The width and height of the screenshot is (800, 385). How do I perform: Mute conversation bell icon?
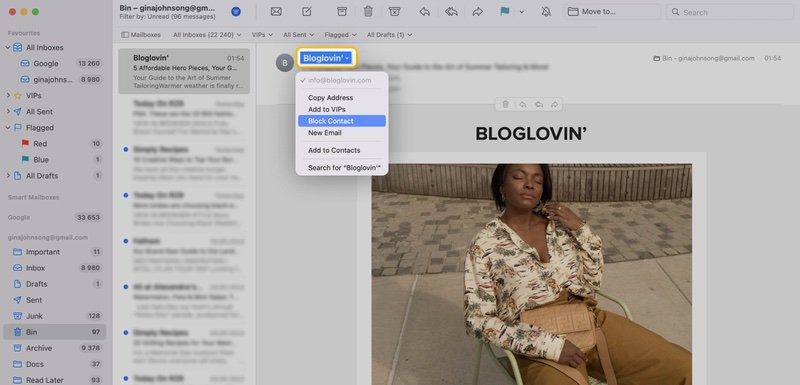point(546,11)
